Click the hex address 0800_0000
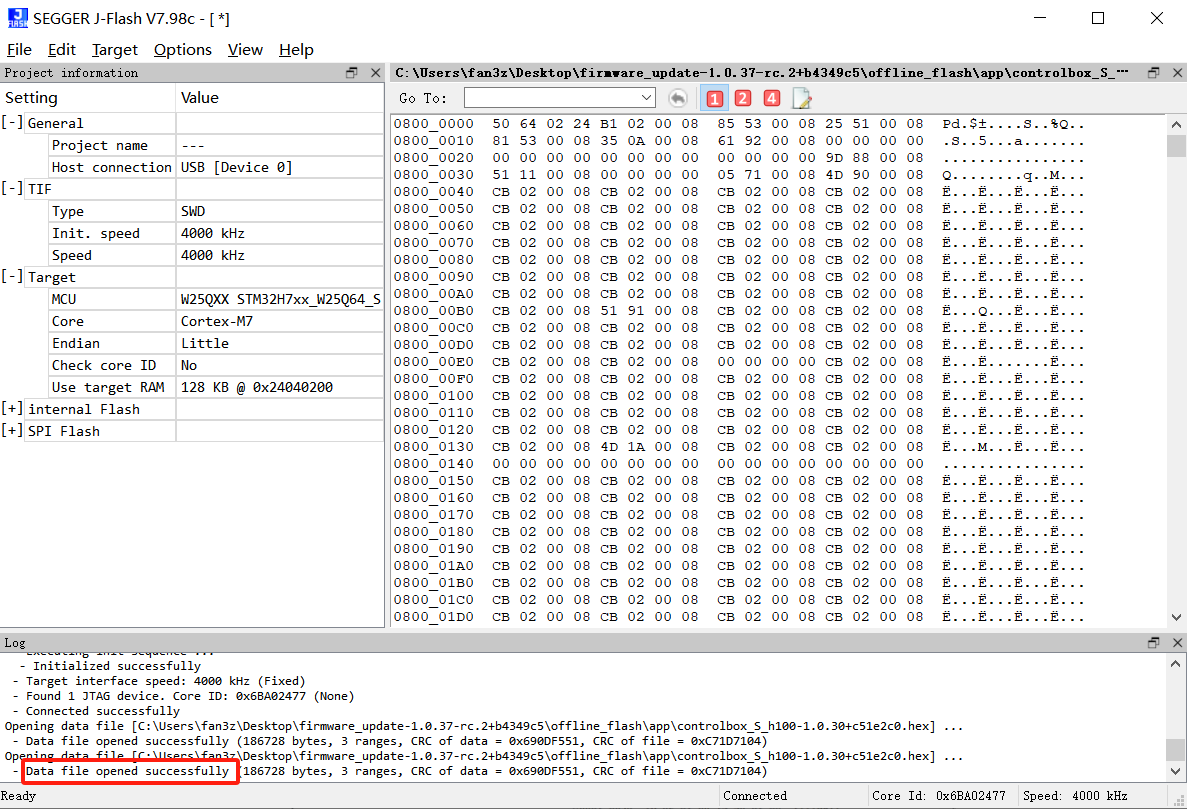The height and width of the screenshot is (809, 1187). tap(433, 123)
